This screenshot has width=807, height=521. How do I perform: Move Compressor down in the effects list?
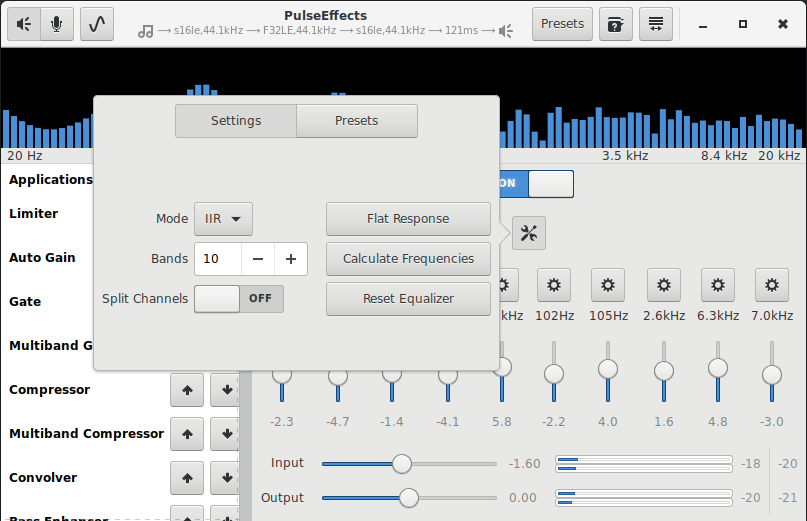(226, 390)
